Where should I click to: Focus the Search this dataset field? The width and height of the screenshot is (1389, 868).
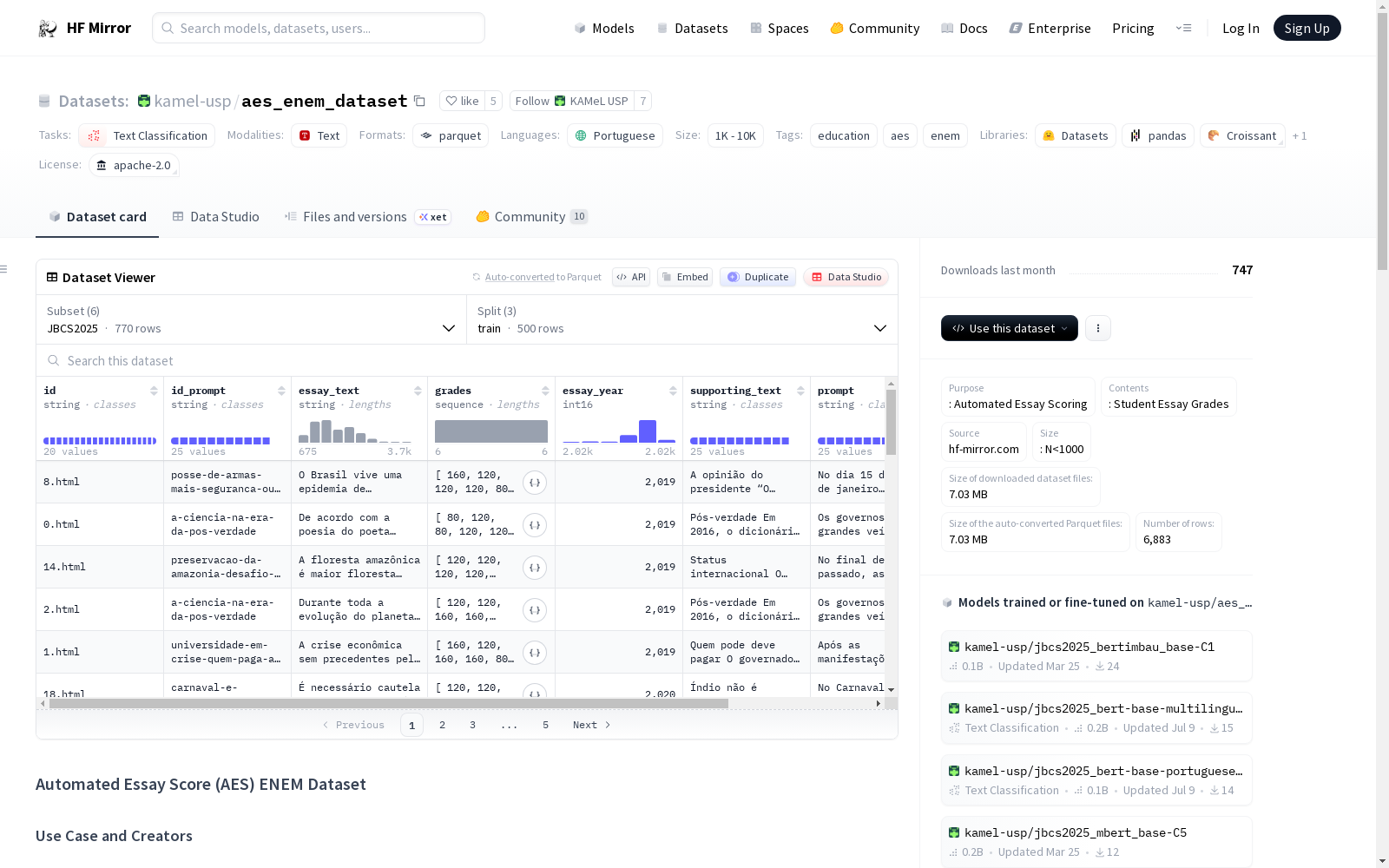[x=467, y=360]
